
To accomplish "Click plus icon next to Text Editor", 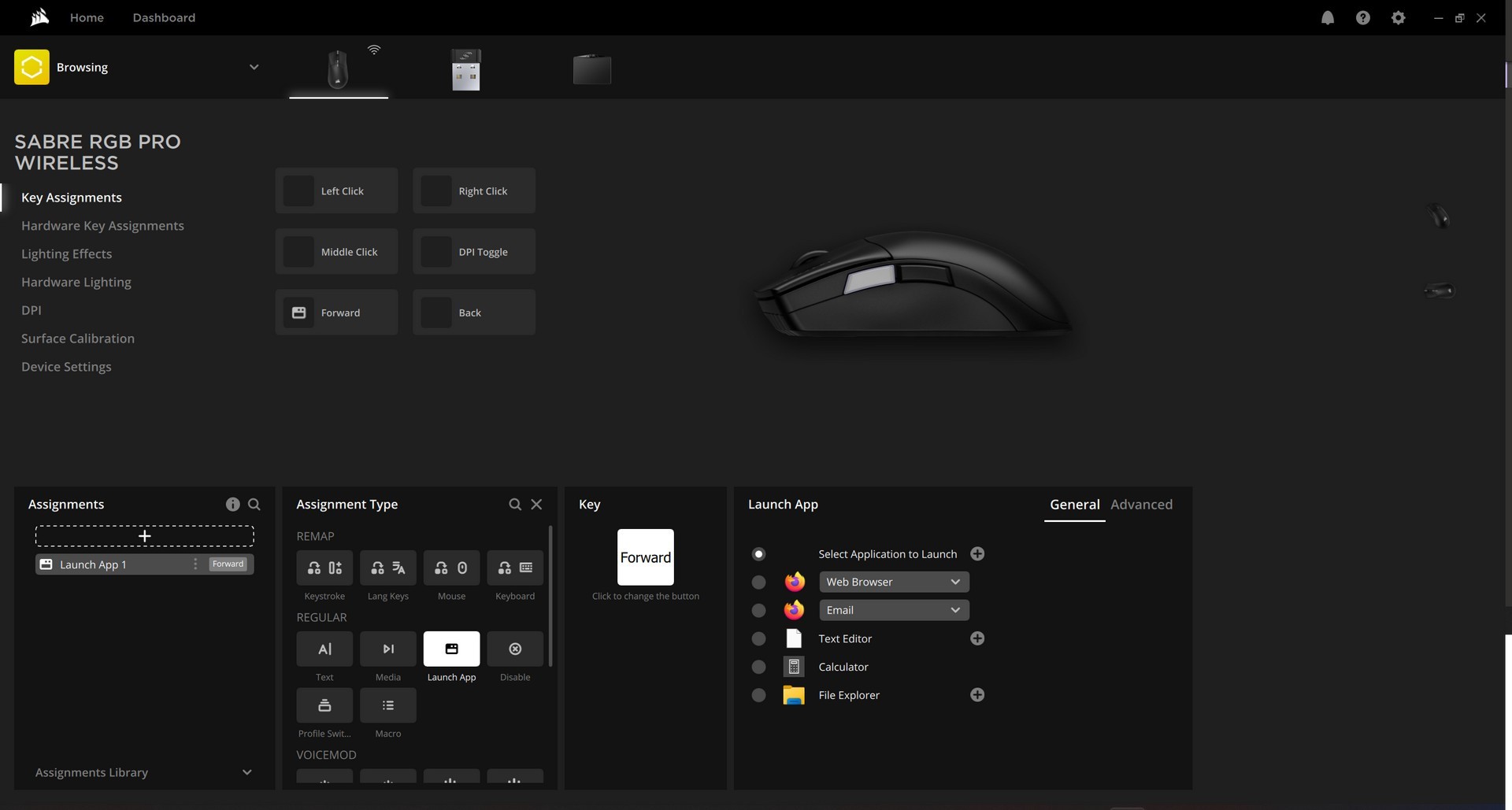I will (x=977, y=638).
